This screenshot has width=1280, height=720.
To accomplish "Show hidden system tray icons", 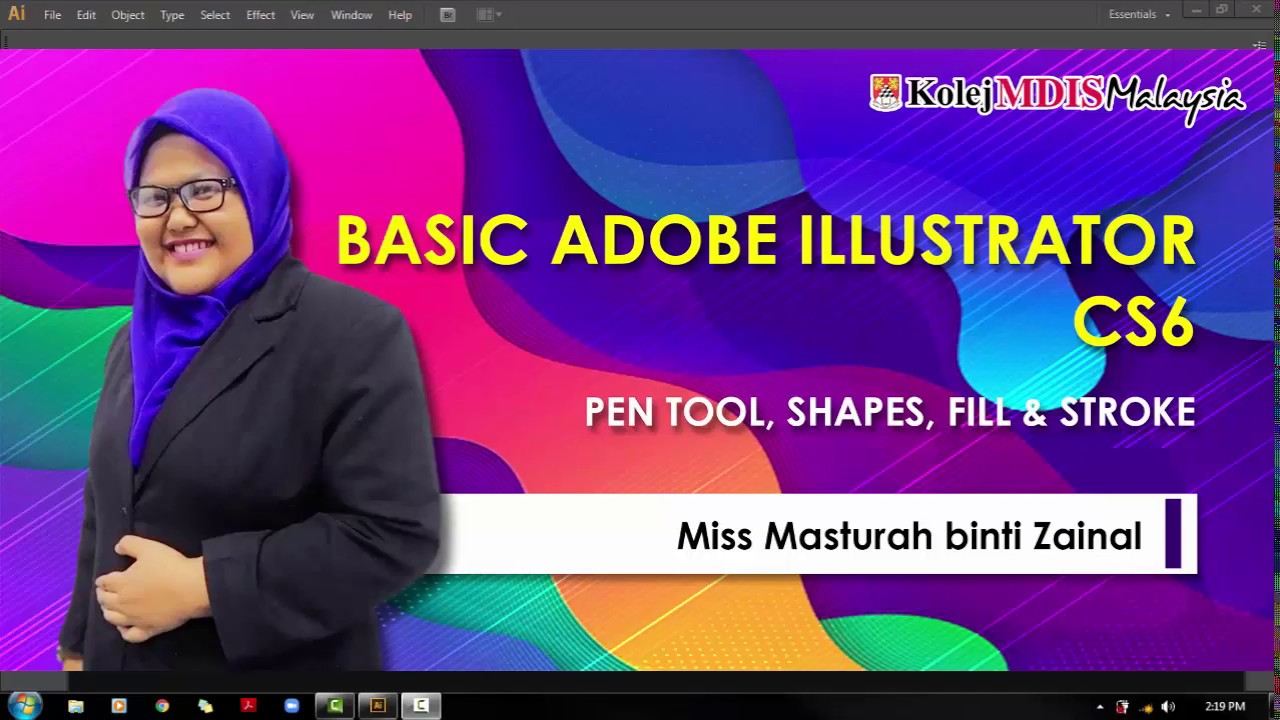I will click(x=1100, y=707).
